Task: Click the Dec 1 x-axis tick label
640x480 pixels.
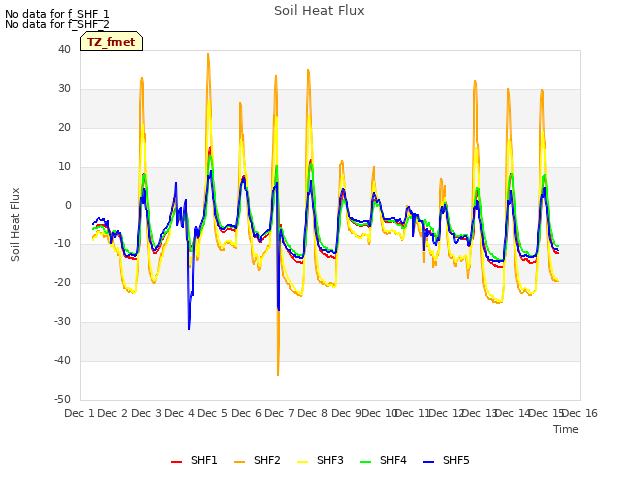Action: [x=79, y=413]
